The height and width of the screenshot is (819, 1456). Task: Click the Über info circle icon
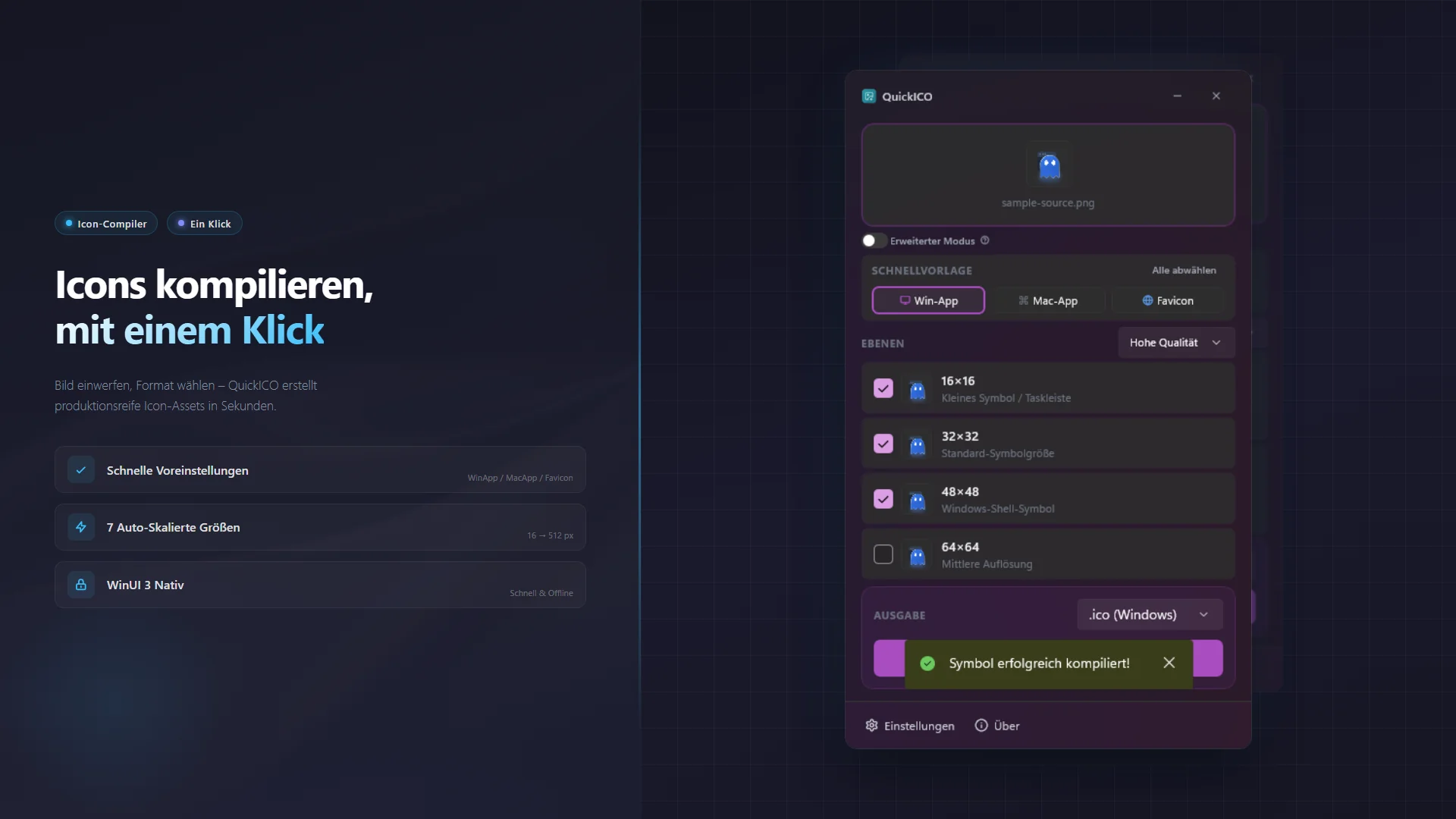981,725
